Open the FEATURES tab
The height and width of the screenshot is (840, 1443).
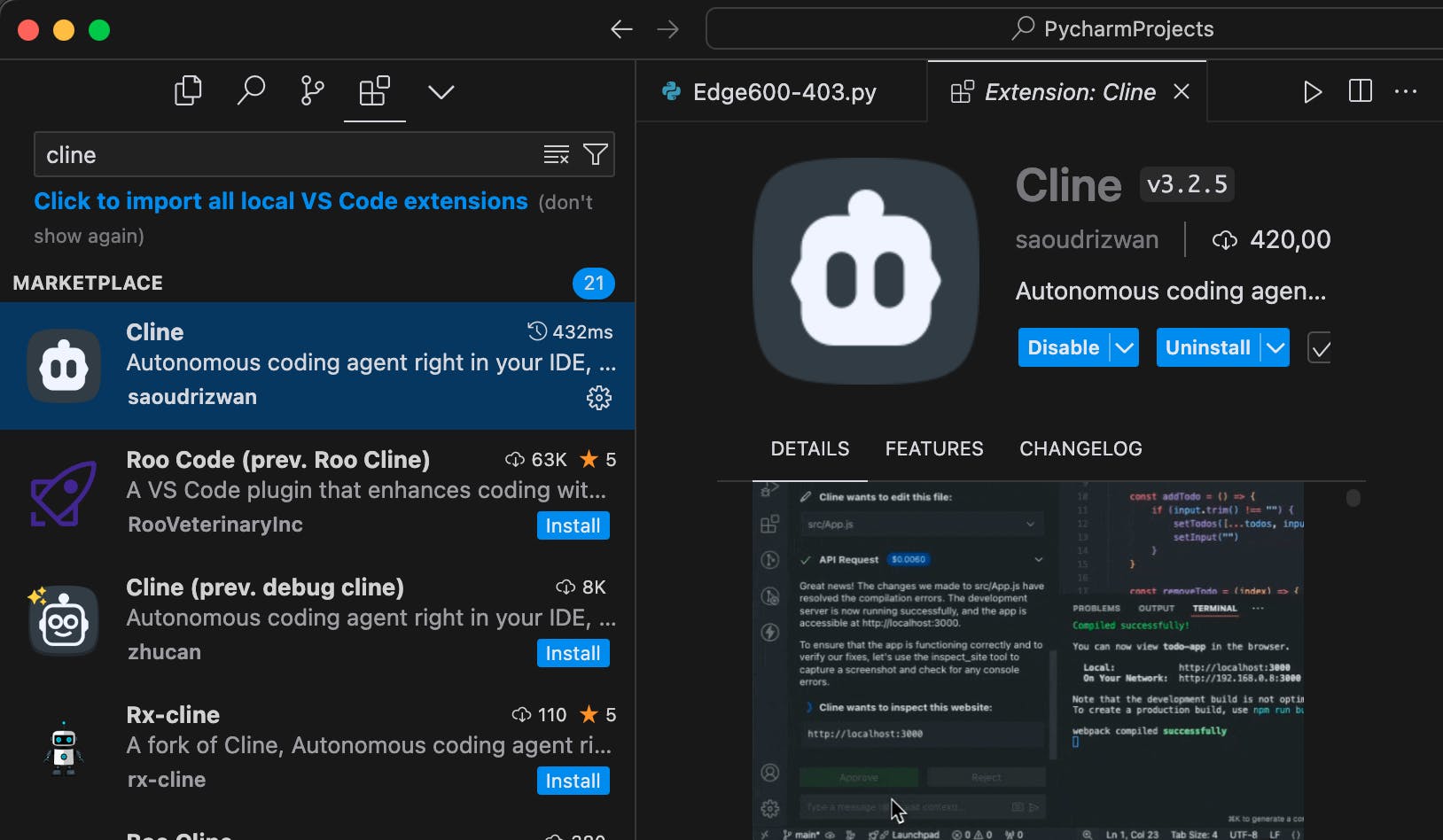pos(934,449)
